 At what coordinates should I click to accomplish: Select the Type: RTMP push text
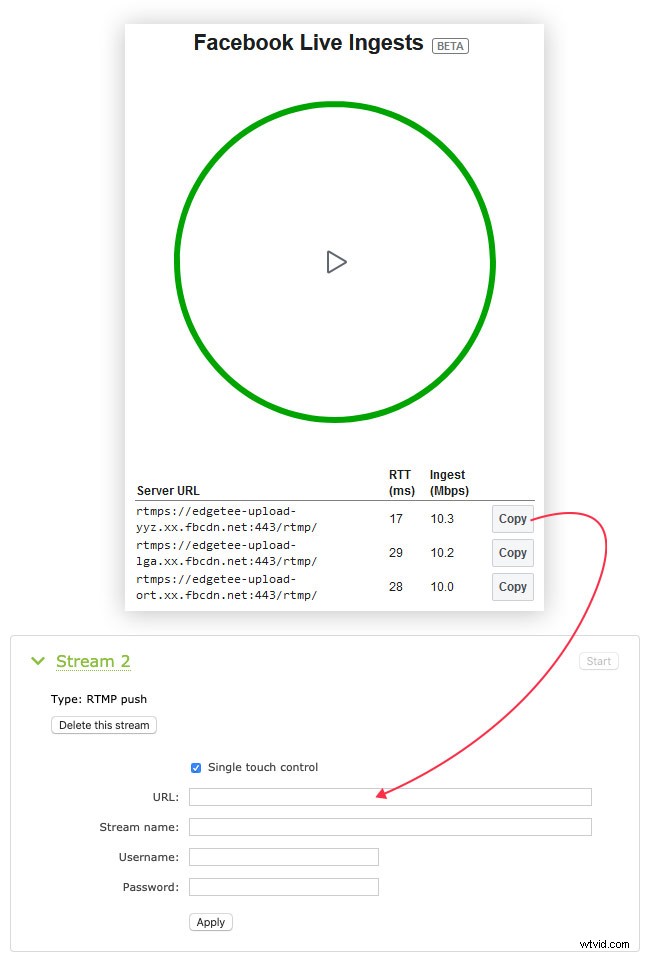click(x=99, y=699)
